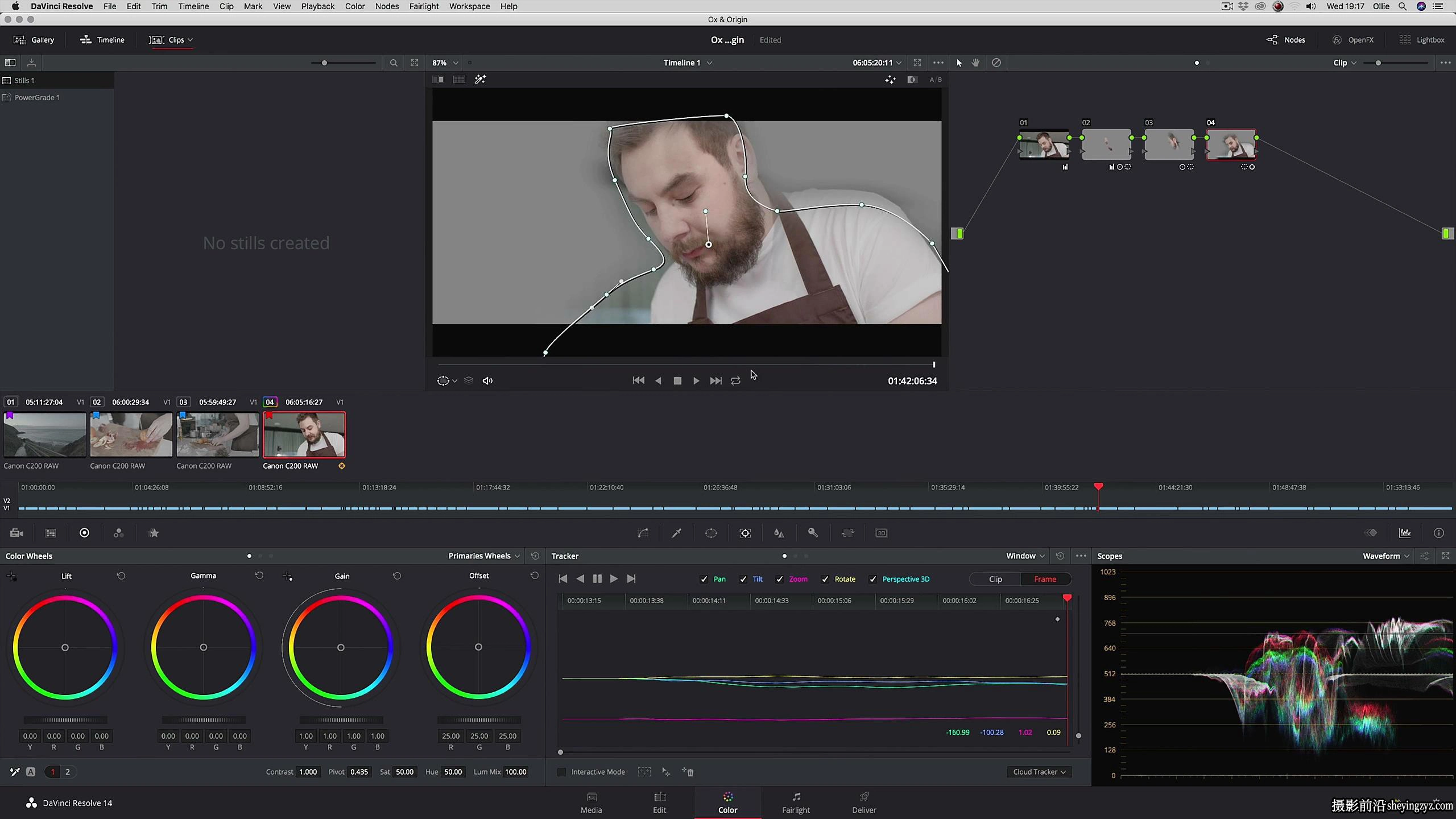
Task: Open the Blur palette icon
Action: [779, 533]
